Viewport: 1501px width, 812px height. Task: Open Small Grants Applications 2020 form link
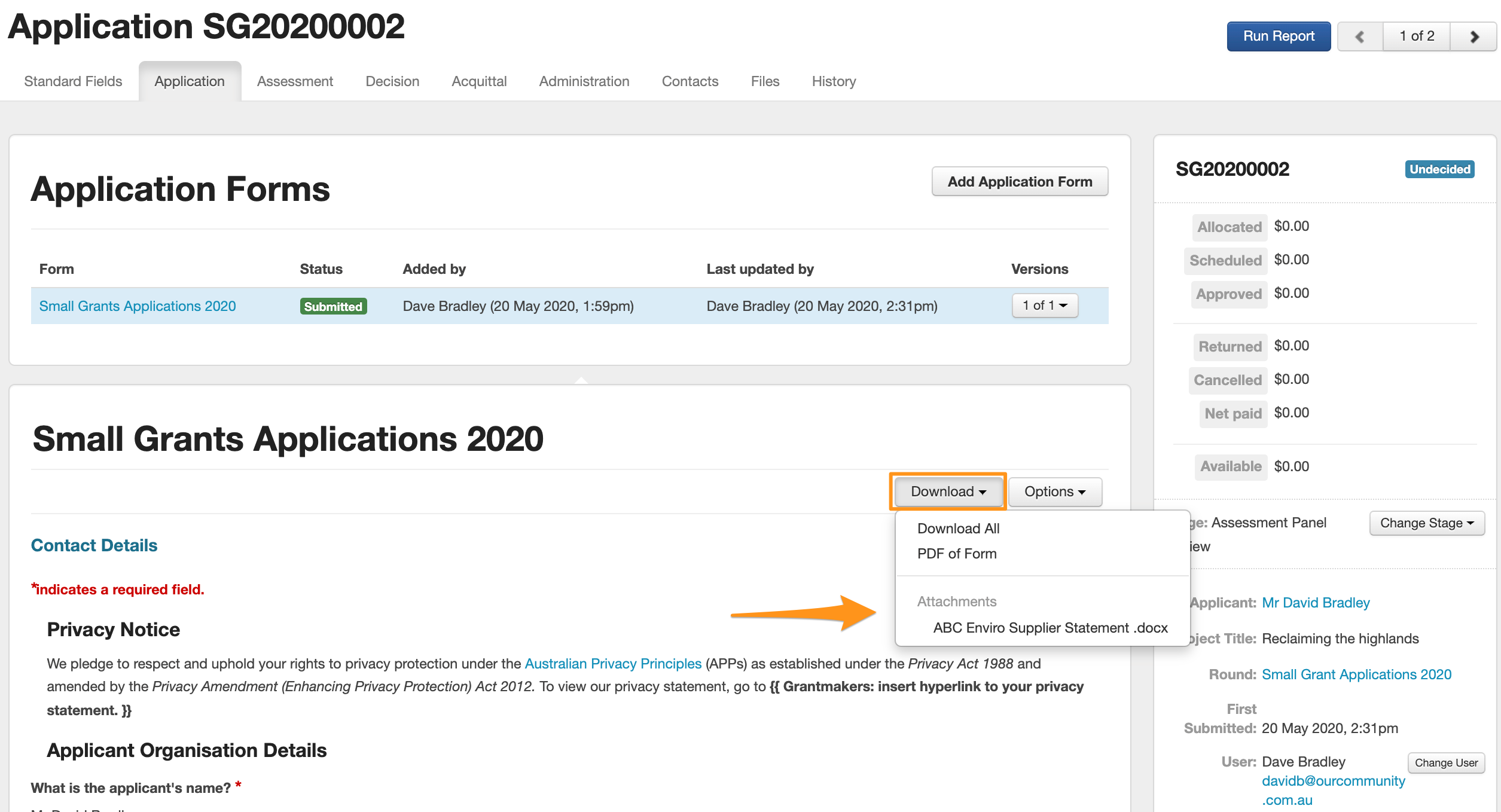click(x=138, y=306)
